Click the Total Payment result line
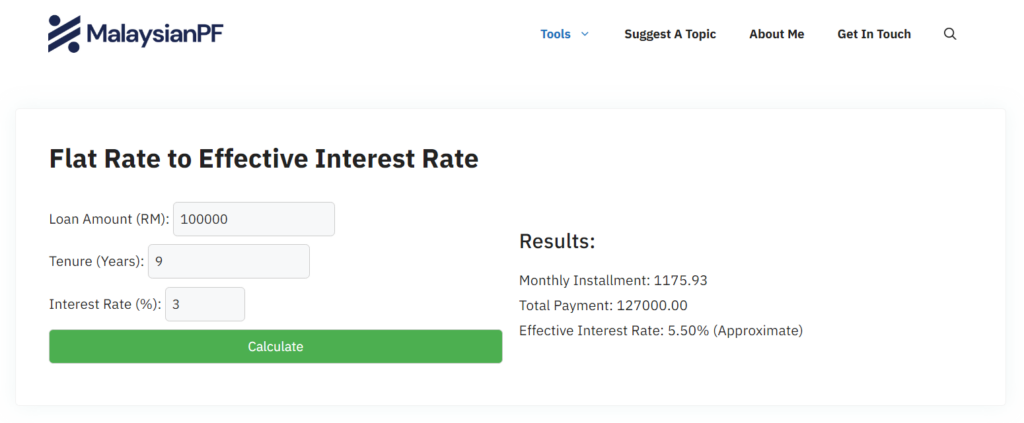The image size is (1024, 423). pyautogui.click(x=603, y=305)
